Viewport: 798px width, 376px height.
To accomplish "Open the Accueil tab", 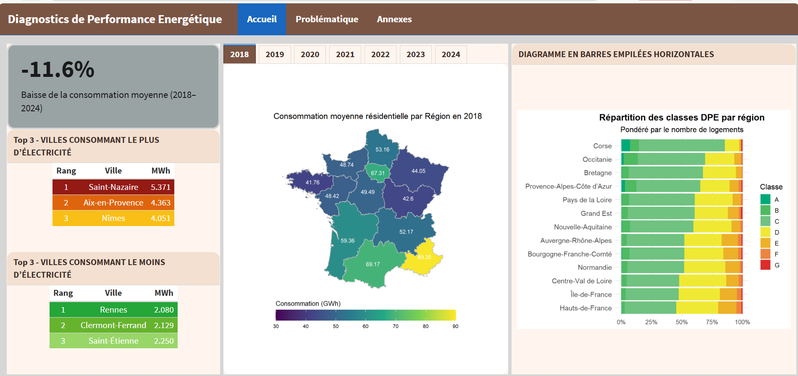I will (262, 19).
